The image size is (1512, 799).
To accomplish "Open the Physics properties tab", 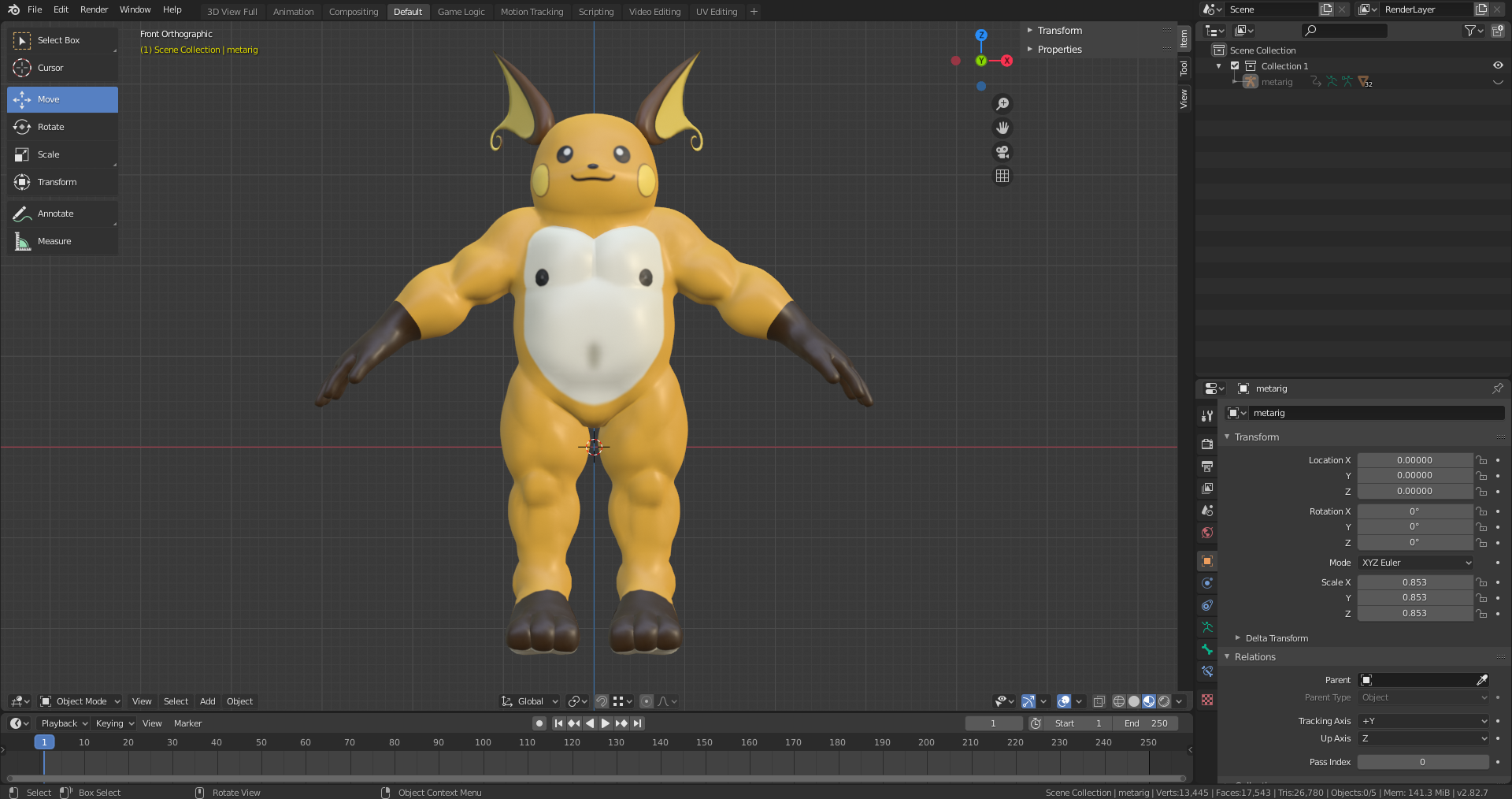I will pyautogui.click(x=1206, y=583).
